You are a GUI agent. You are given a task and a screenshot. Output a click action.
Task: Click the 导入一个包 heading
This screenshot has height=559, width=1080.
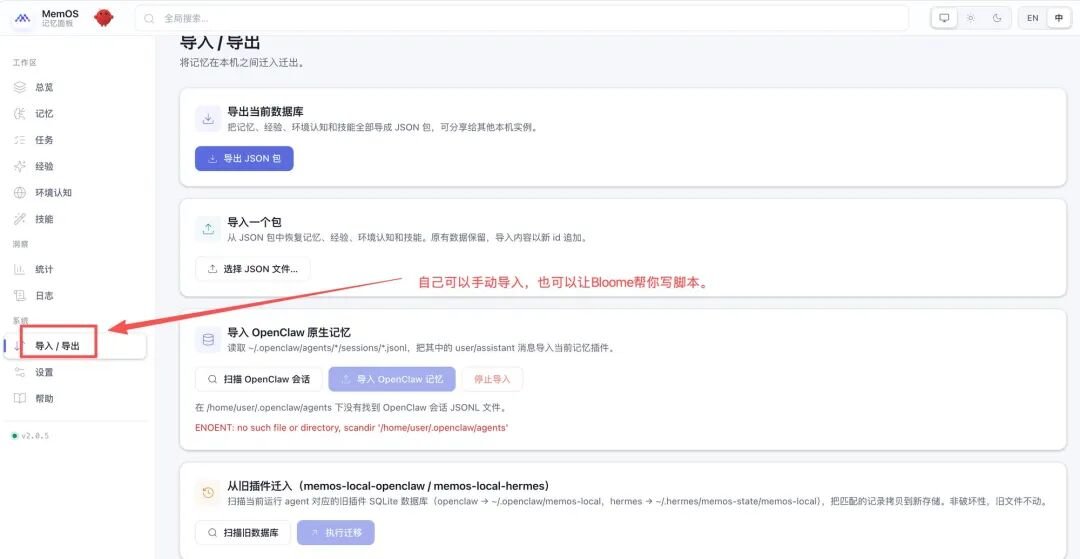click(x=254, y=222)
